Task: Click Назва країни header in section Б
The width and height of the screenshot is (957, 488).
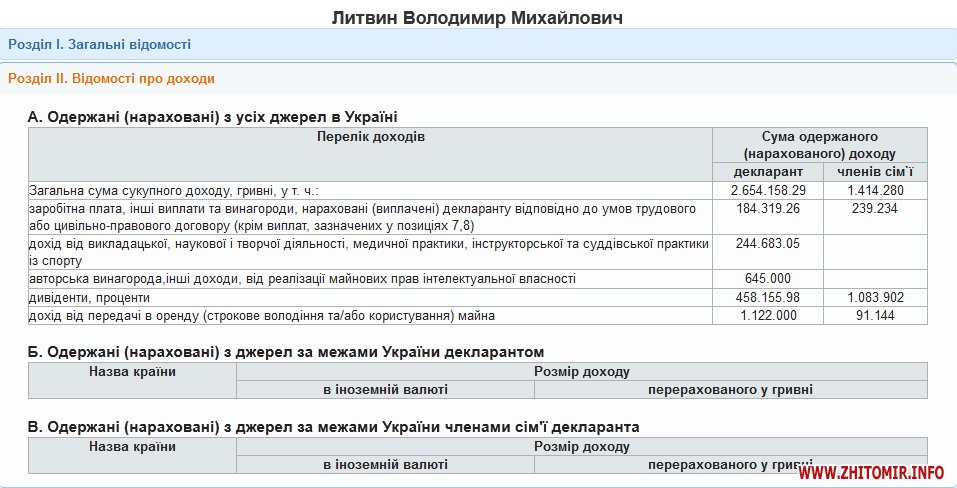Action: (132, 372)
